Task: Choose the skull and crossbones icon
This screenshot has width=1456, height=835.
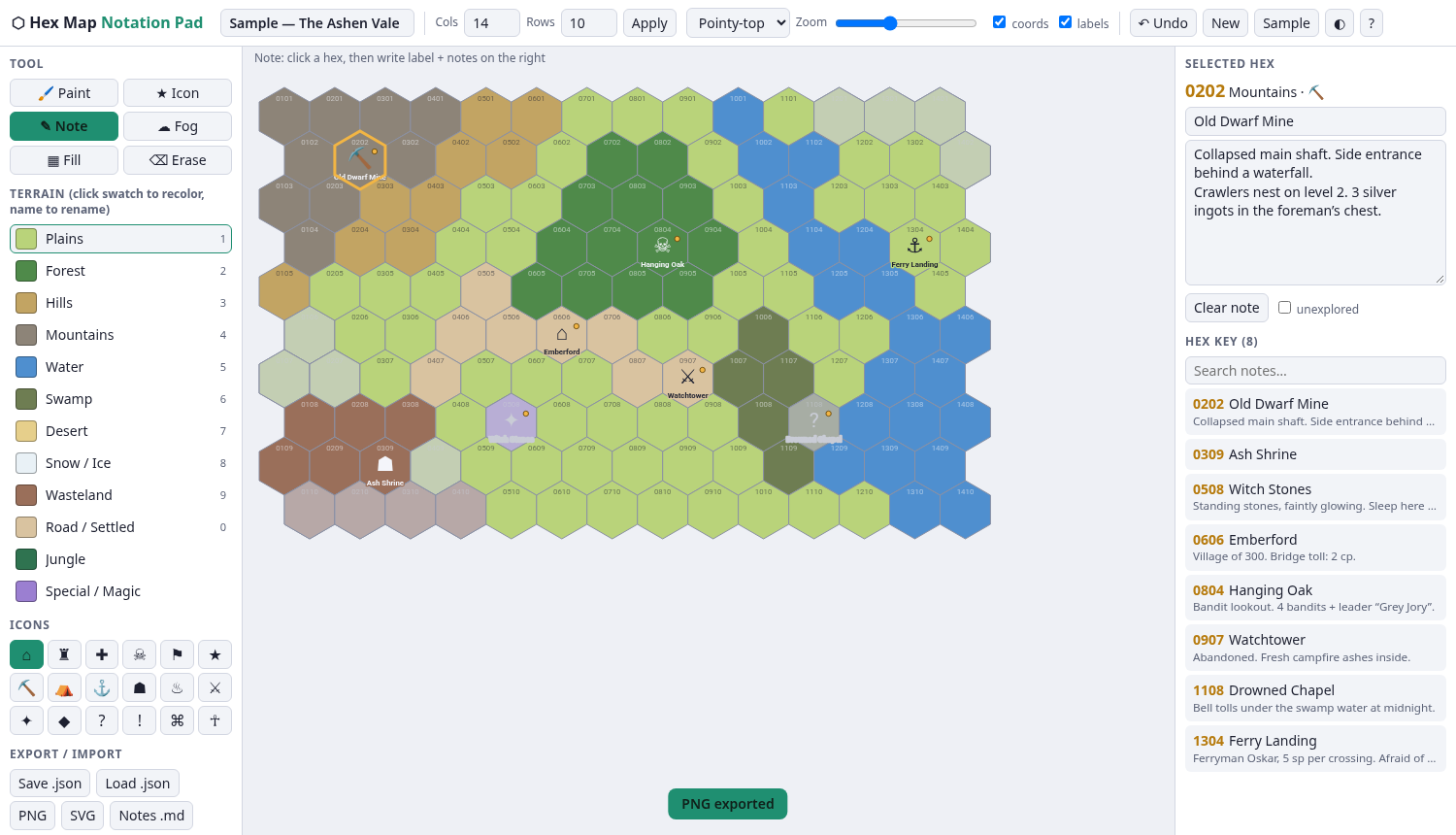Action: coord(140,654)
